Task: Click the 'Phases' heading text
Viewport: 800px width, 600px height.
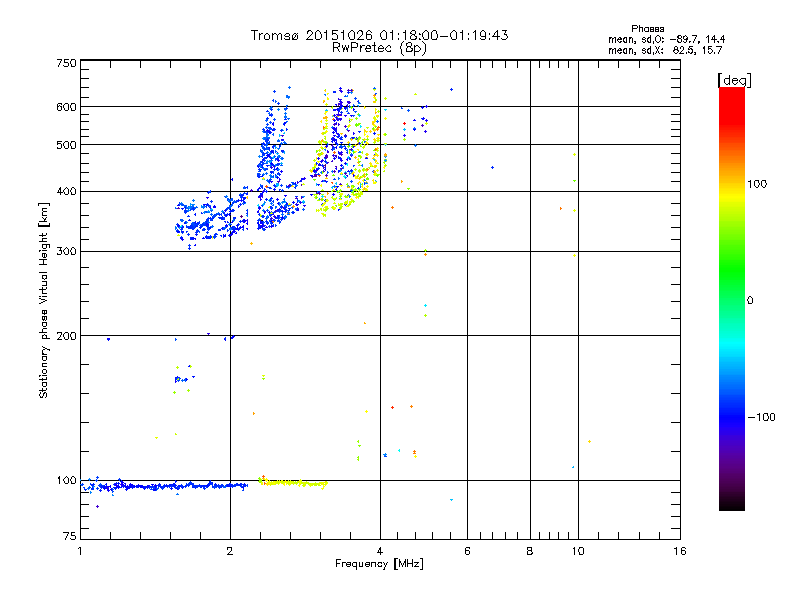Action: coord(647,29)
